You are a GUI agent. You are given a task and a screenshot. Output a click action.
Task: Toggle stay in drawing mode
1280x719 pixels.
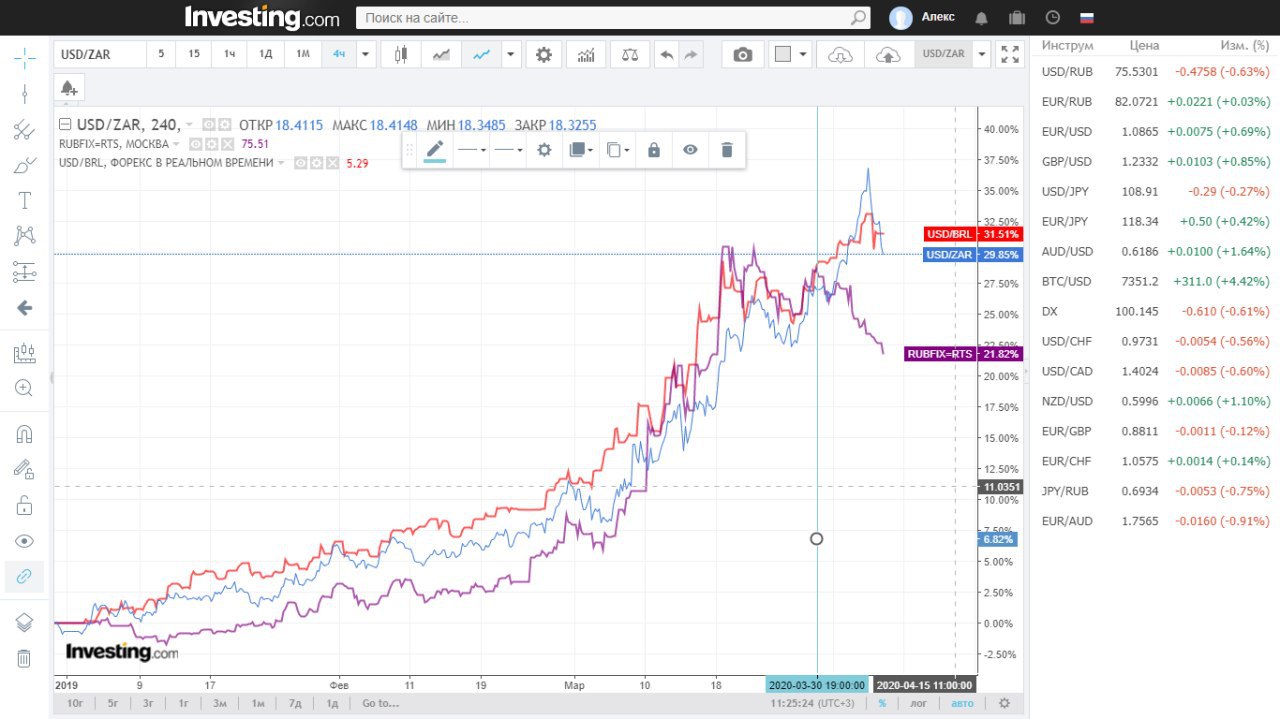pyautogui.click(x=24, y=469)
